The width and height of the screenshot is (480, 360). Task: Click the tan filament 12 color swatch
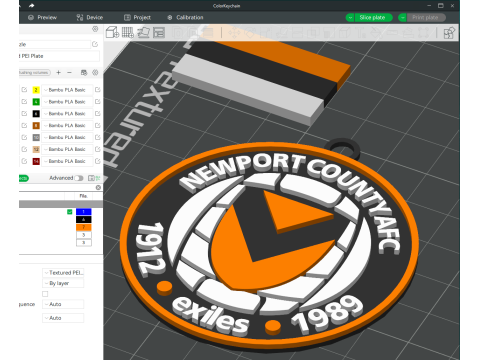click(36, 149)
